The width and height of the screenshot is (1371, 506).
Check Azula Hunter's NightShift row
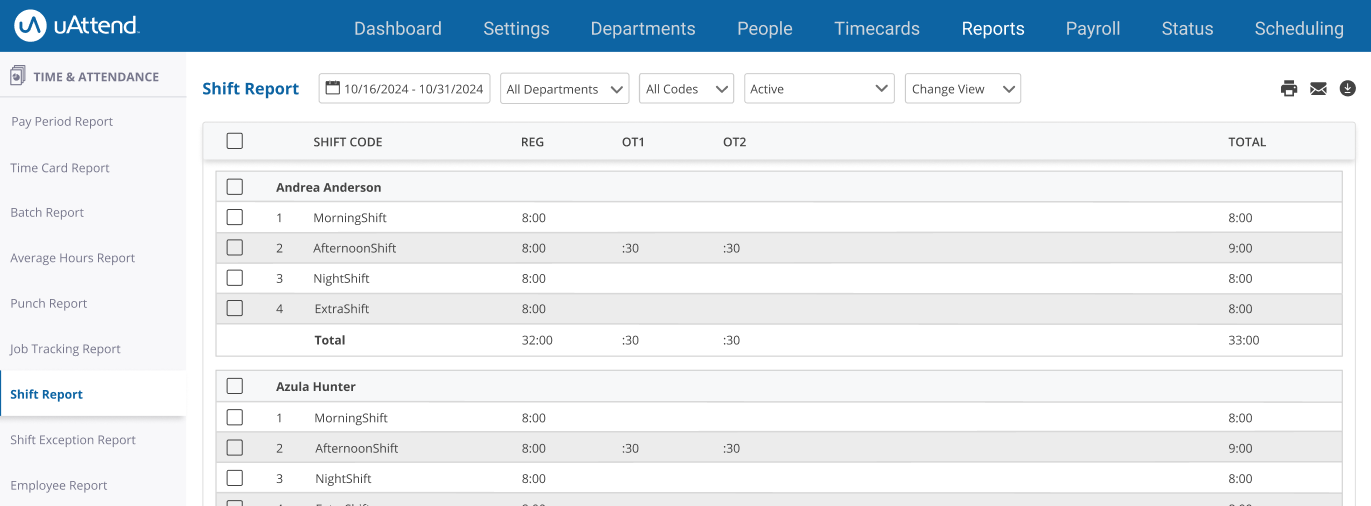point(235,477)
